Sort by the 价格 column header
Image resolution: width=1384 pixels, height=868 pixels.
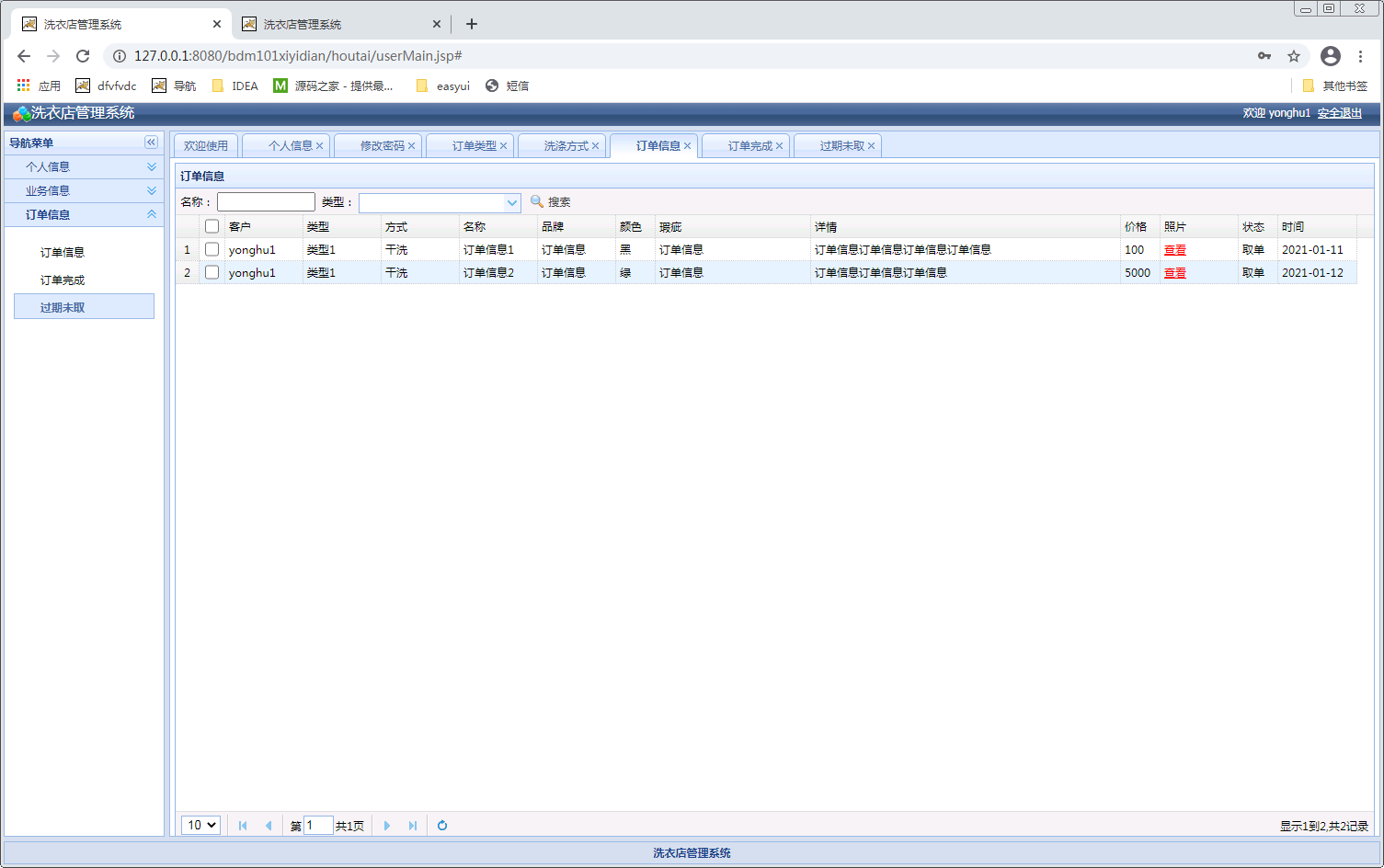coord(1139,226)
